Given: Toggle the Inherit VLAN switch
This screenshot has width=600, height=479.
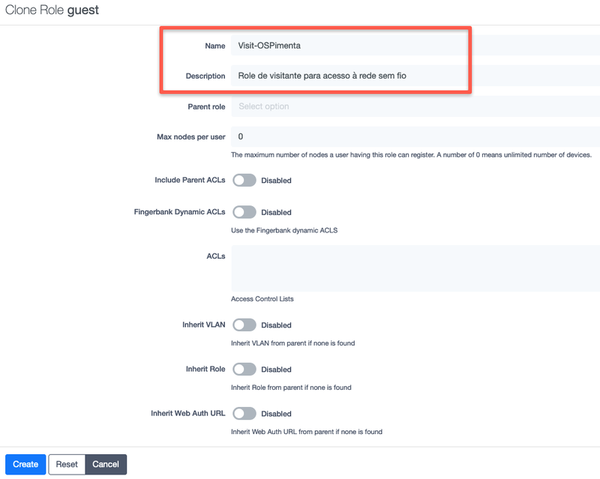Looking at the screenshot, I should (244, 325).
